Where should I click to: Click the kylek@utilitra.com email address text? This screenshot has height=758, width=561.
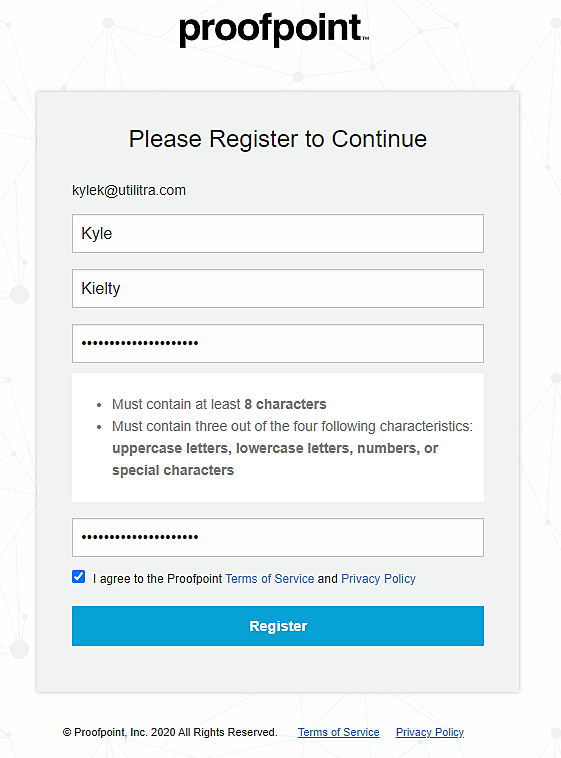click(129, 190)
